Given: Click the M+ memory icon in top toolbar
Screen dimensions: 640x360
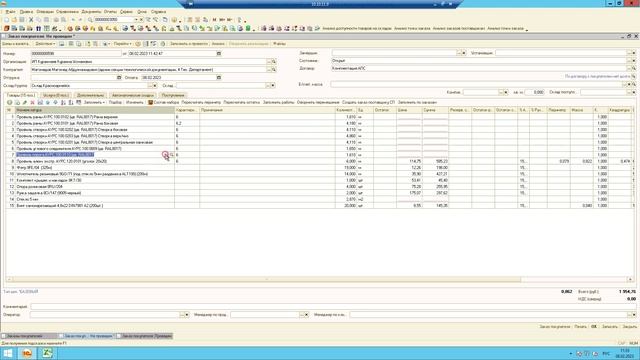Looking at the screenshot, I should click(x=222, y=20).
